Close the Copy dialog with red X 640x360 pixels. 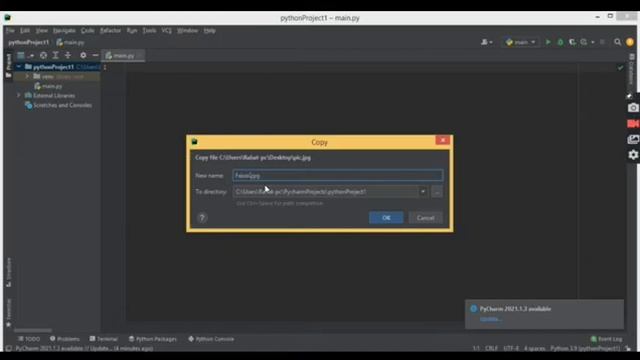442,140
